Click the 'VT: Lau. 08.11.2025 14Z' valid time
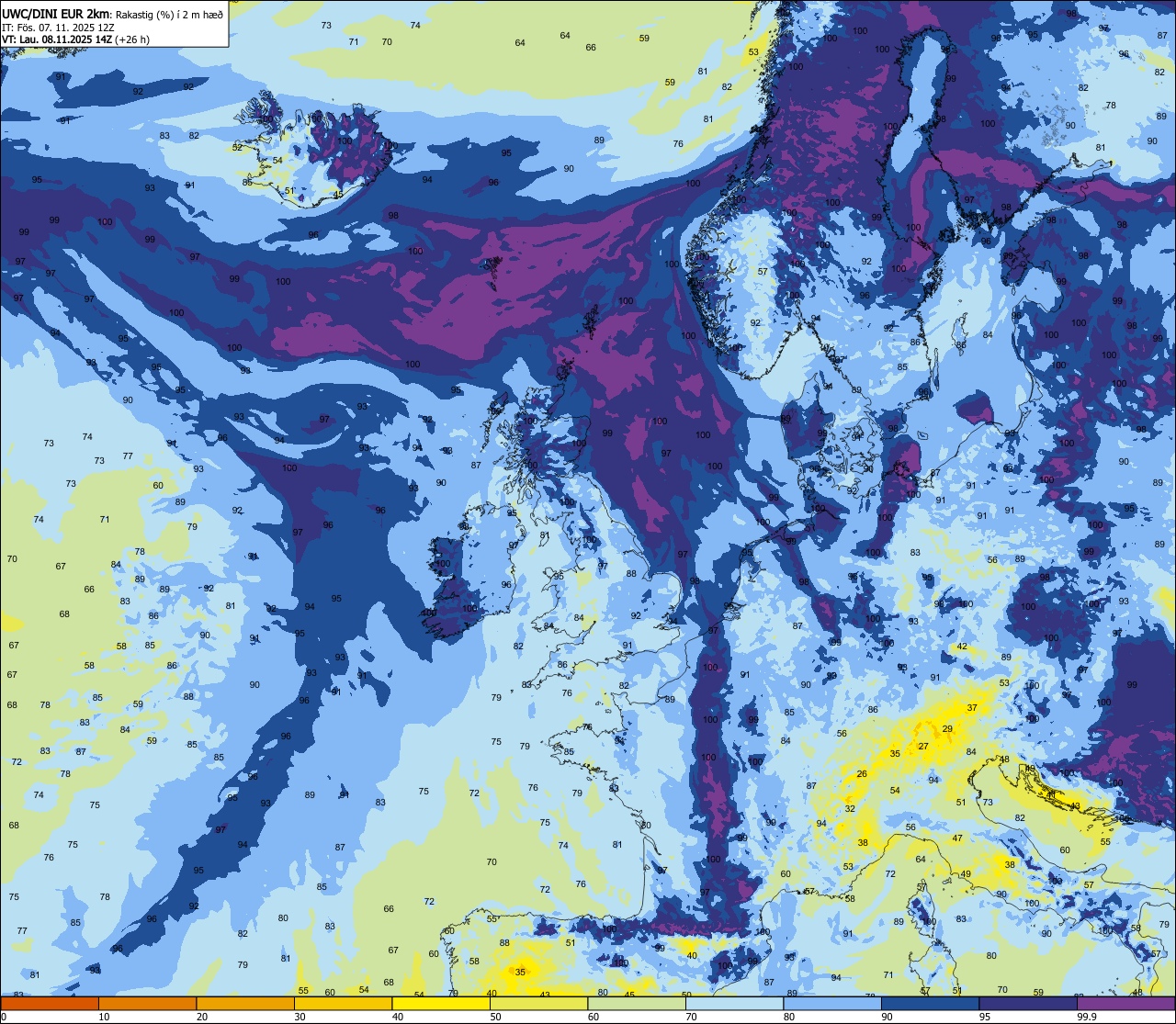 pos(57,39)
